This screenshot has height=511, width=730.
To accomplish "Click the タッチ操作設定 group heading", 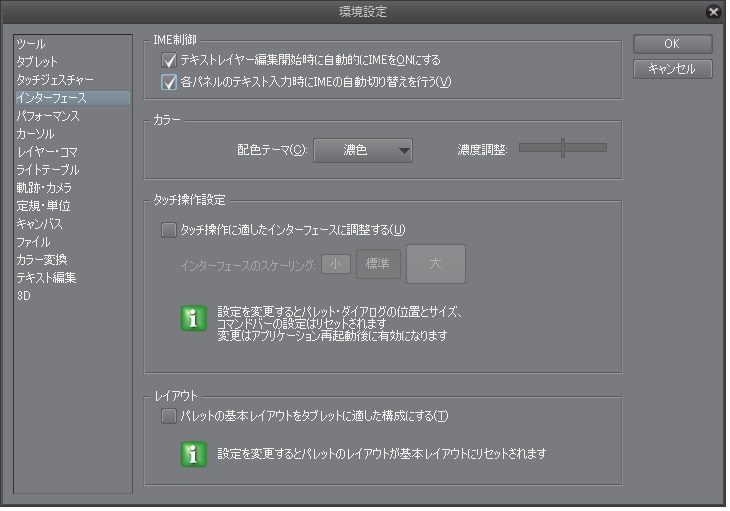I will point(189,201).
